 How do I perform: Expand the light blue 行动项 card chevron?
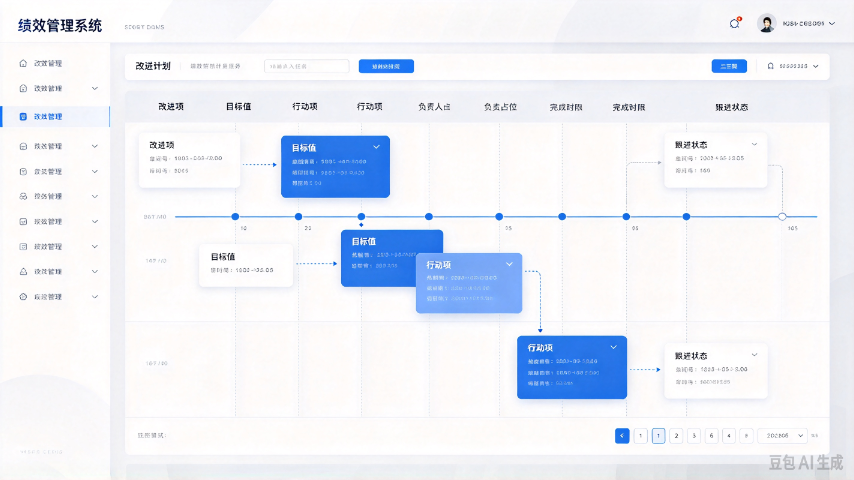click(x=509, y=264)
